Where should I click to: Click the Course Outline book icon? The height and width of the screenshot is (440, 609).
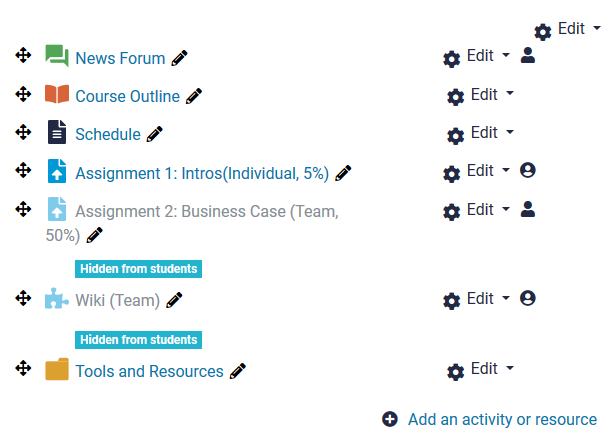pos(57,96)
